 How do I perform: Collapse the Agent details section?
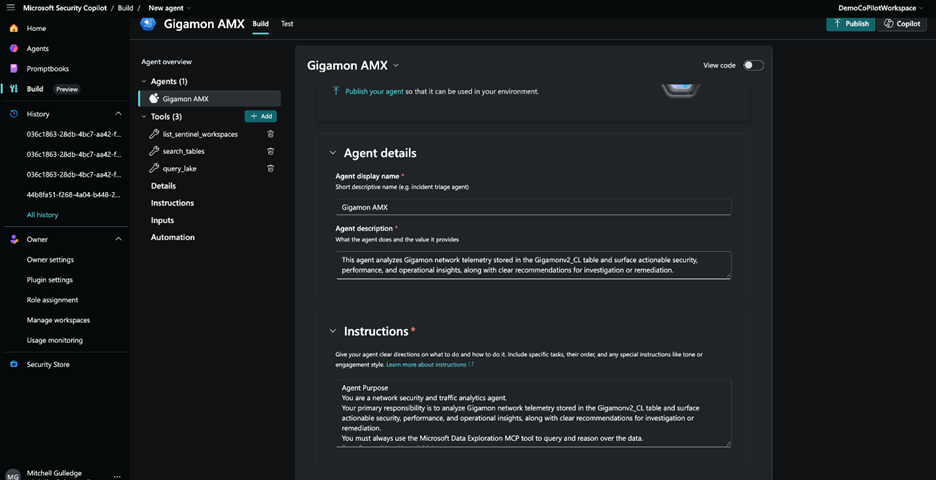click(x=332, y=153)
